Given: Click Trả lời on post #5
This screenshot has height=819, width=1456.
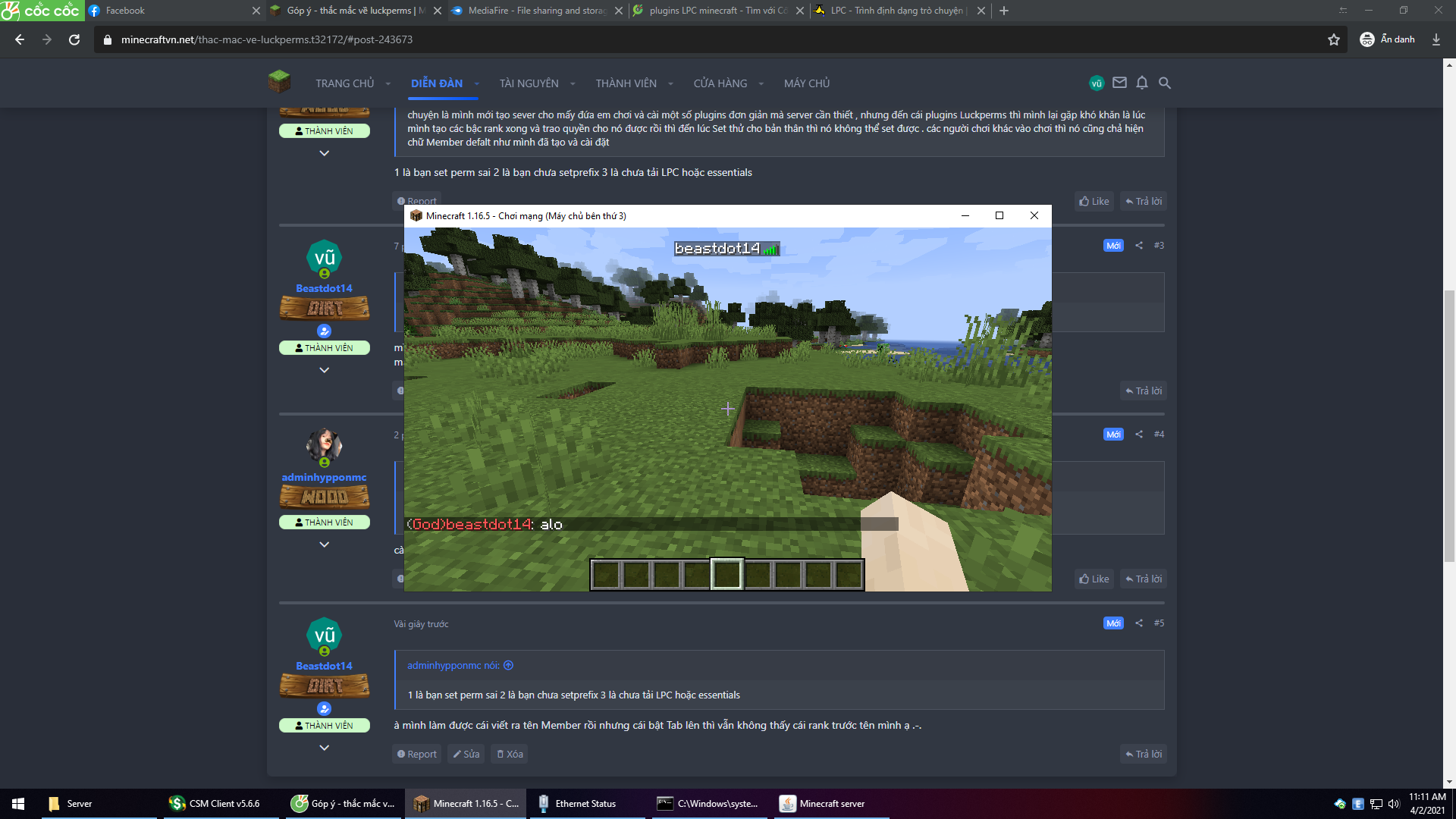Looking at the screenshot, I should (x=1144, y=754).
